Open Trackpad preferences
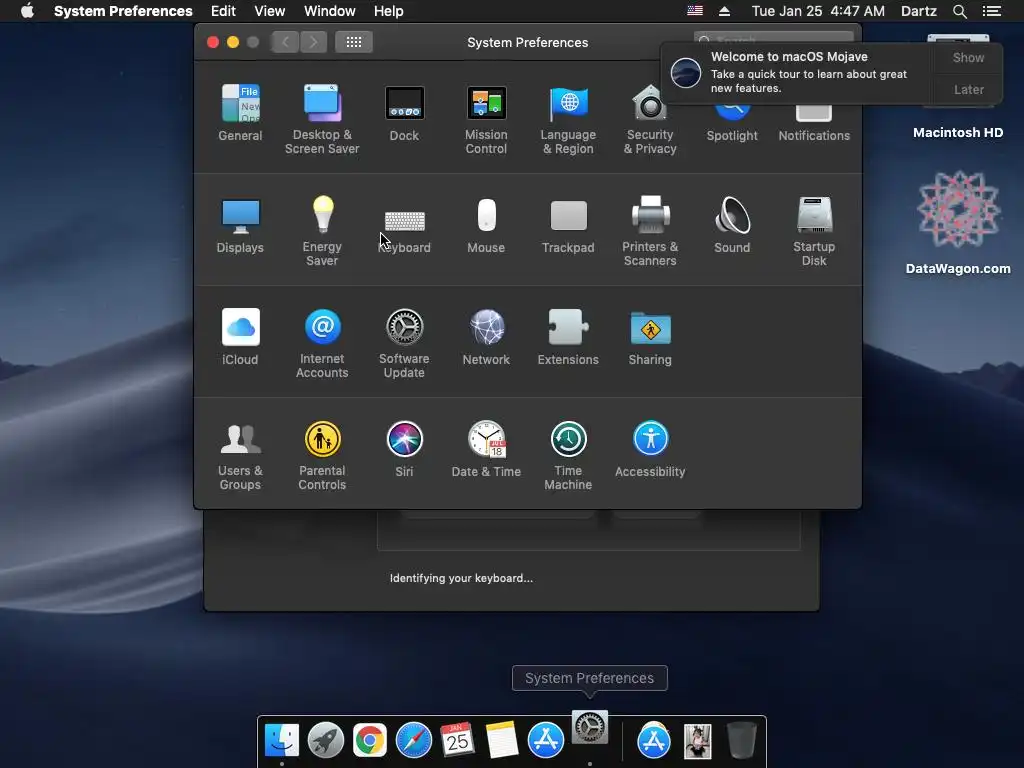The image size is (1024, 768). click(x=568, y=225)
